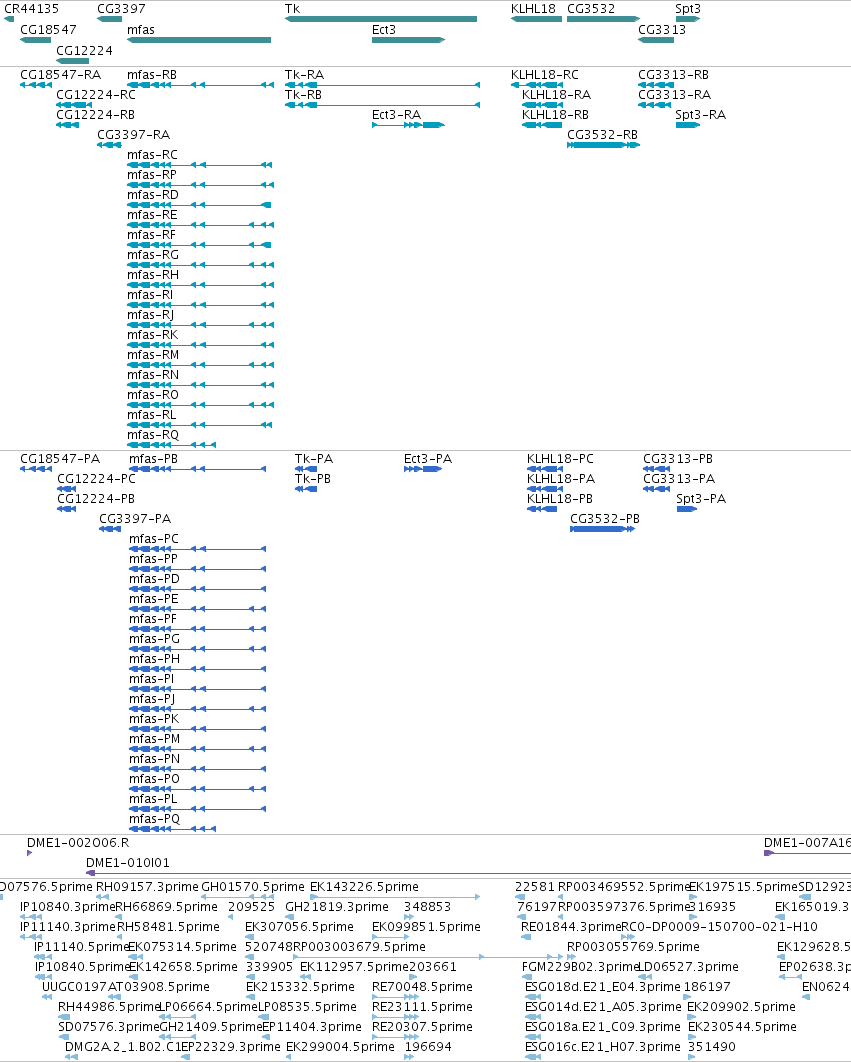Click transcript mfas-RC label
851x1062 pixels.
coord(152,154)
